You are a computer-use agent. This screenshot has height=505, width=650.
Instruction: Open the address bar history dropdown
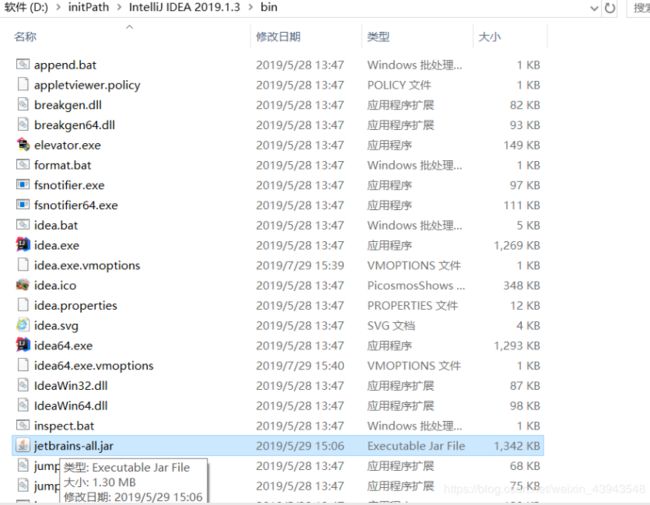[594, 8]
